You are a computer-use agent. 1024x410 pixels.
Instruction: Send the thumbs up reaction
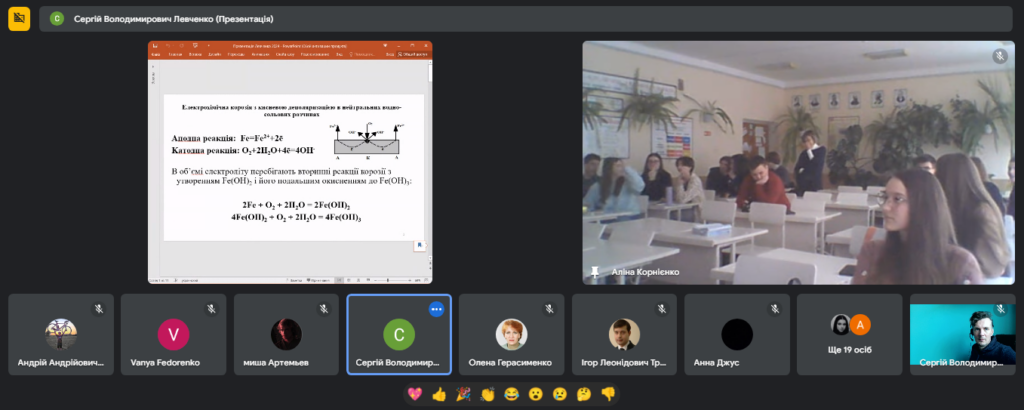[x=438, y=394]
